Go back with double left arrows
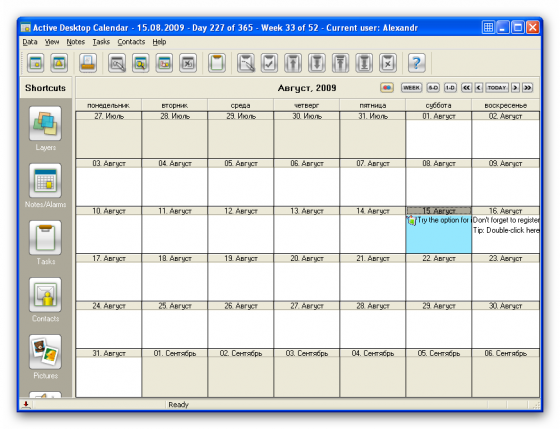This screenshot has width=560, height=429. click(466, 88)
